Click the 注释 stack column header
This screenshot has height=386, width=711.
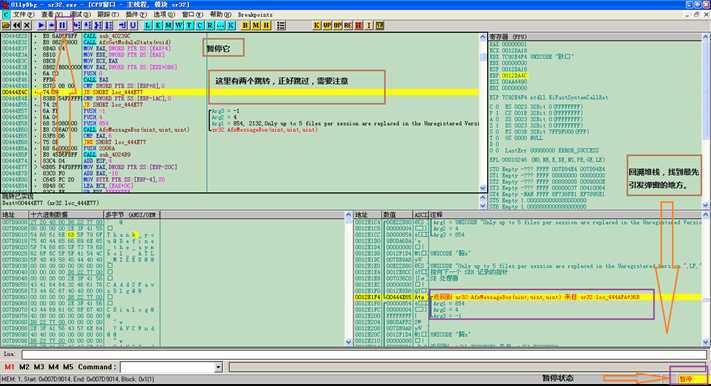pyautogui.click(x=565, y=215)
